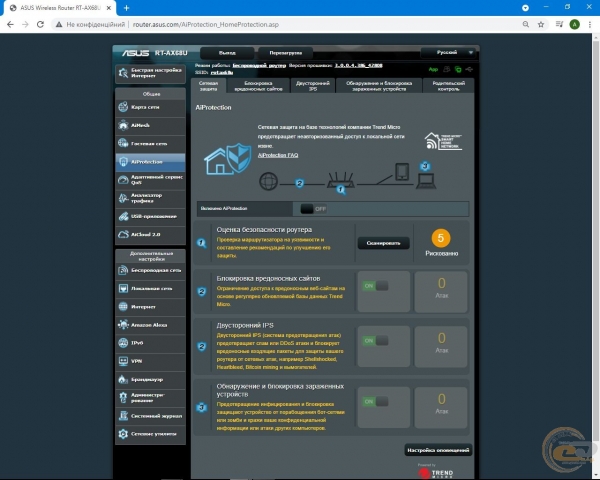This screenshot has width=600, height=480.
Task: Reload the router page
Action: click(40, 24)
